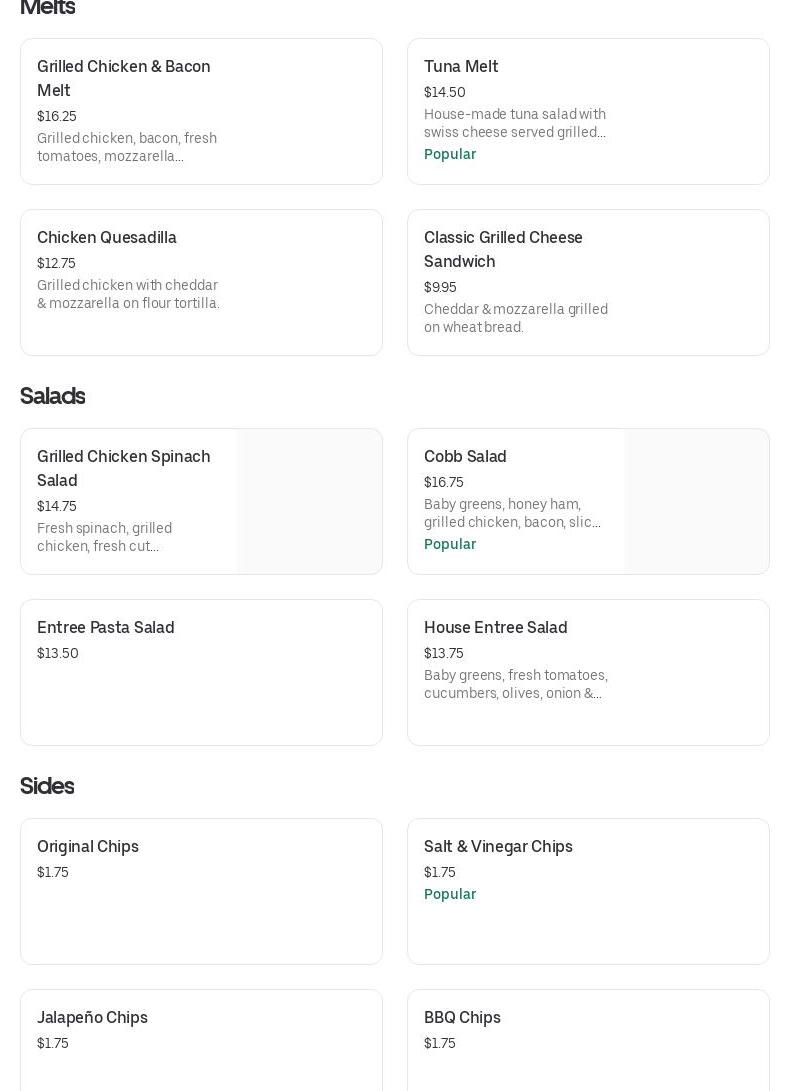Select Salt & Vinegar Chips item
The height and width of the screenshot is (1091, 804).
498,847
